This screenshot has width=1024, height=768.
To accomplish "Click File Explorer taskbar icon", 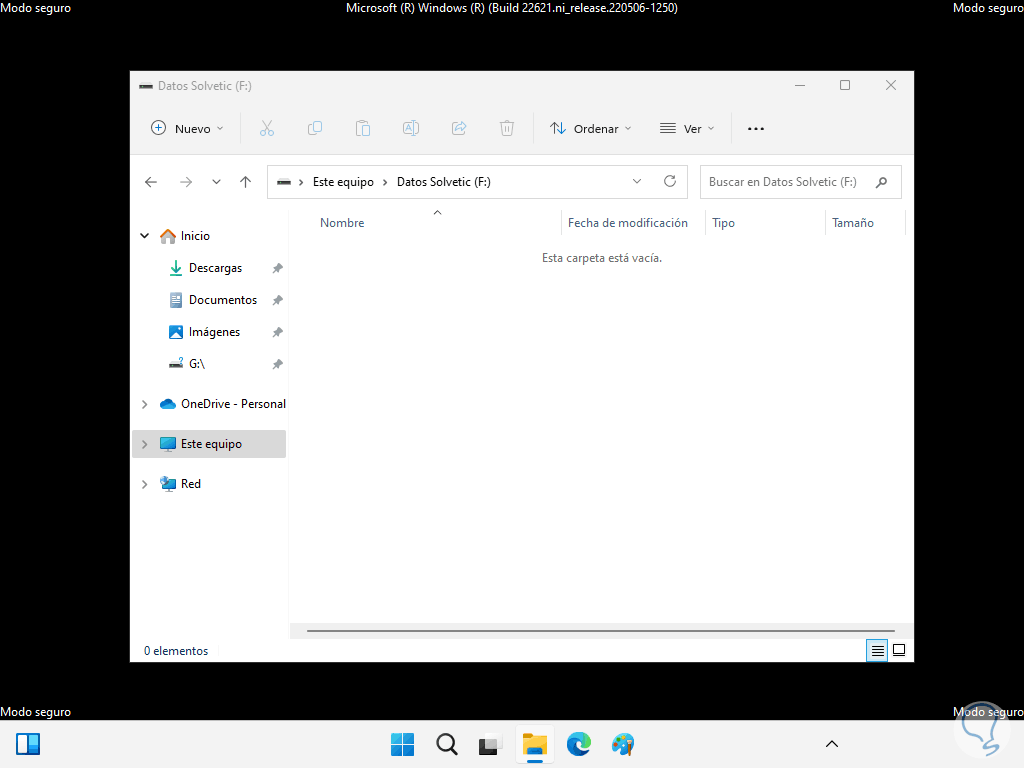I will [535, 744].
